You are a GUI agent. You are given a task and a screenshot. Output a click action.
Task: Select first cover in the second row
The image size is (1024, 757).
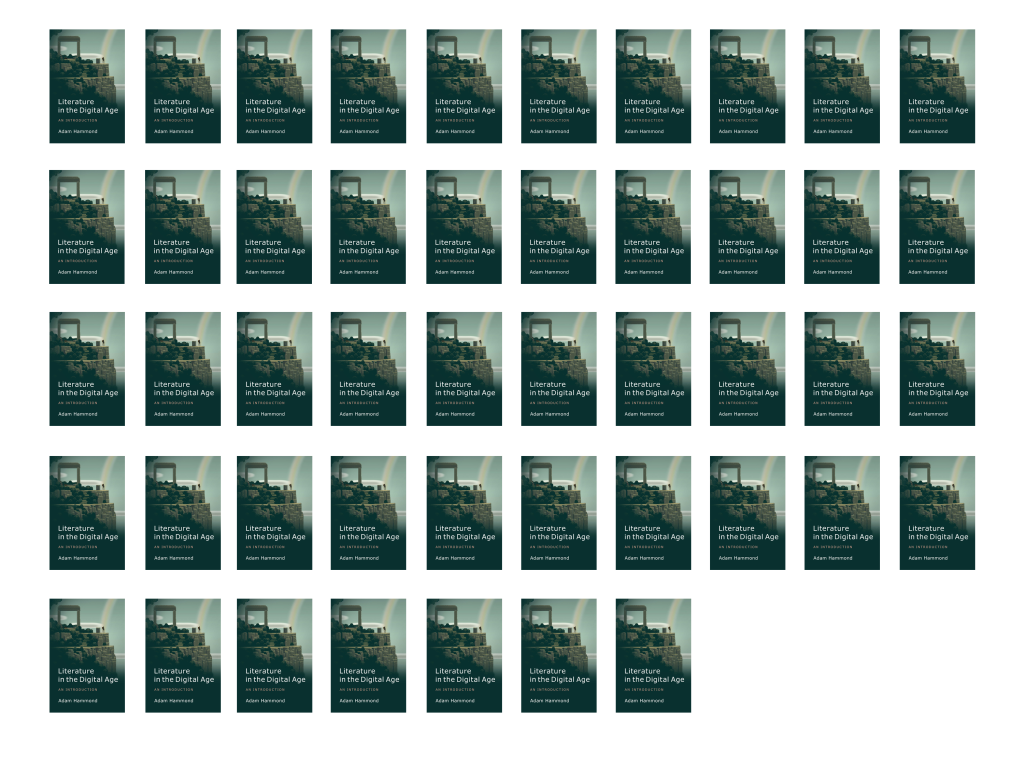pos(87,227)
